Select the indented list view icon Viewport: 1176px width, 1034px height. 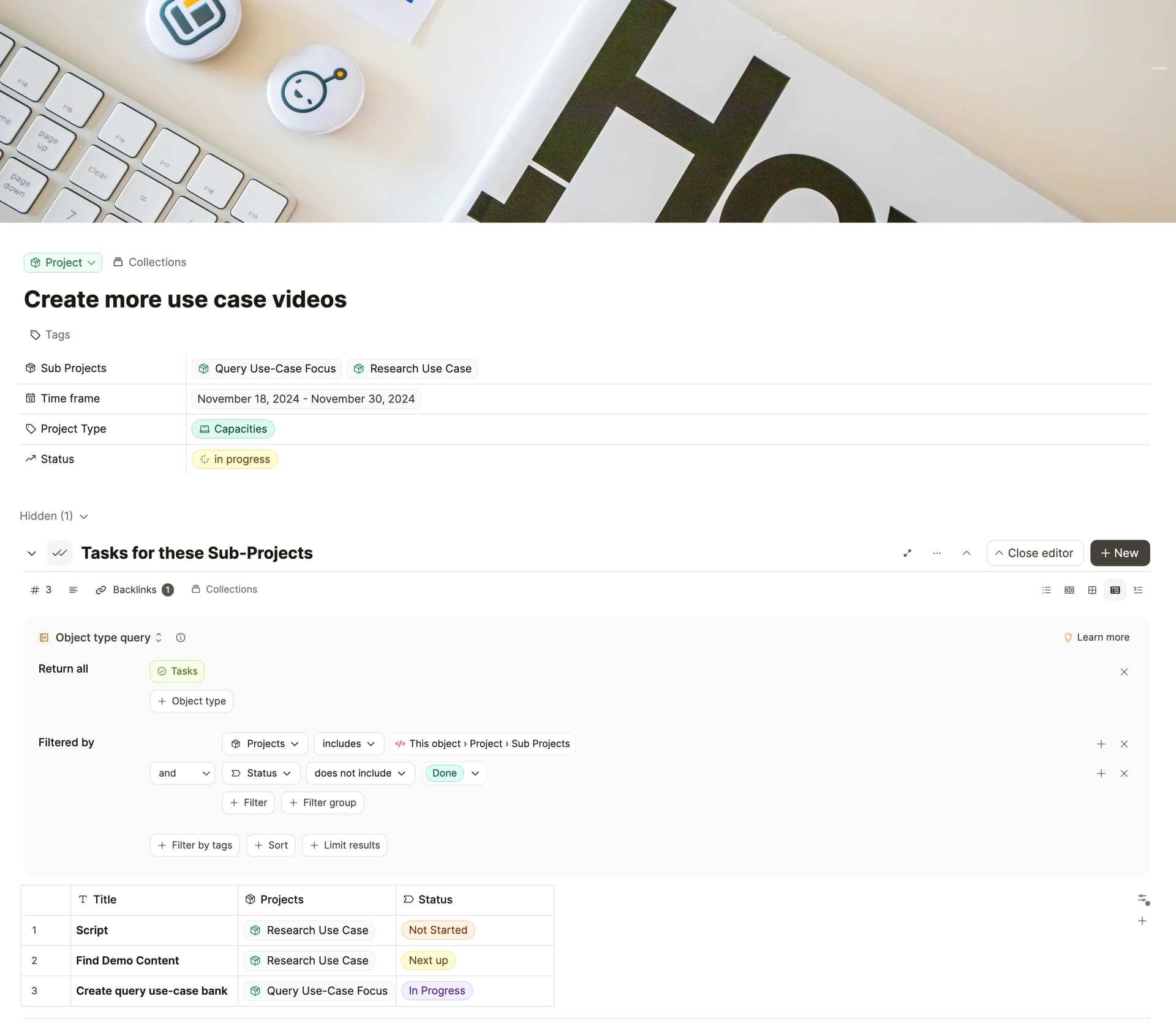(x=1137, y=591)
